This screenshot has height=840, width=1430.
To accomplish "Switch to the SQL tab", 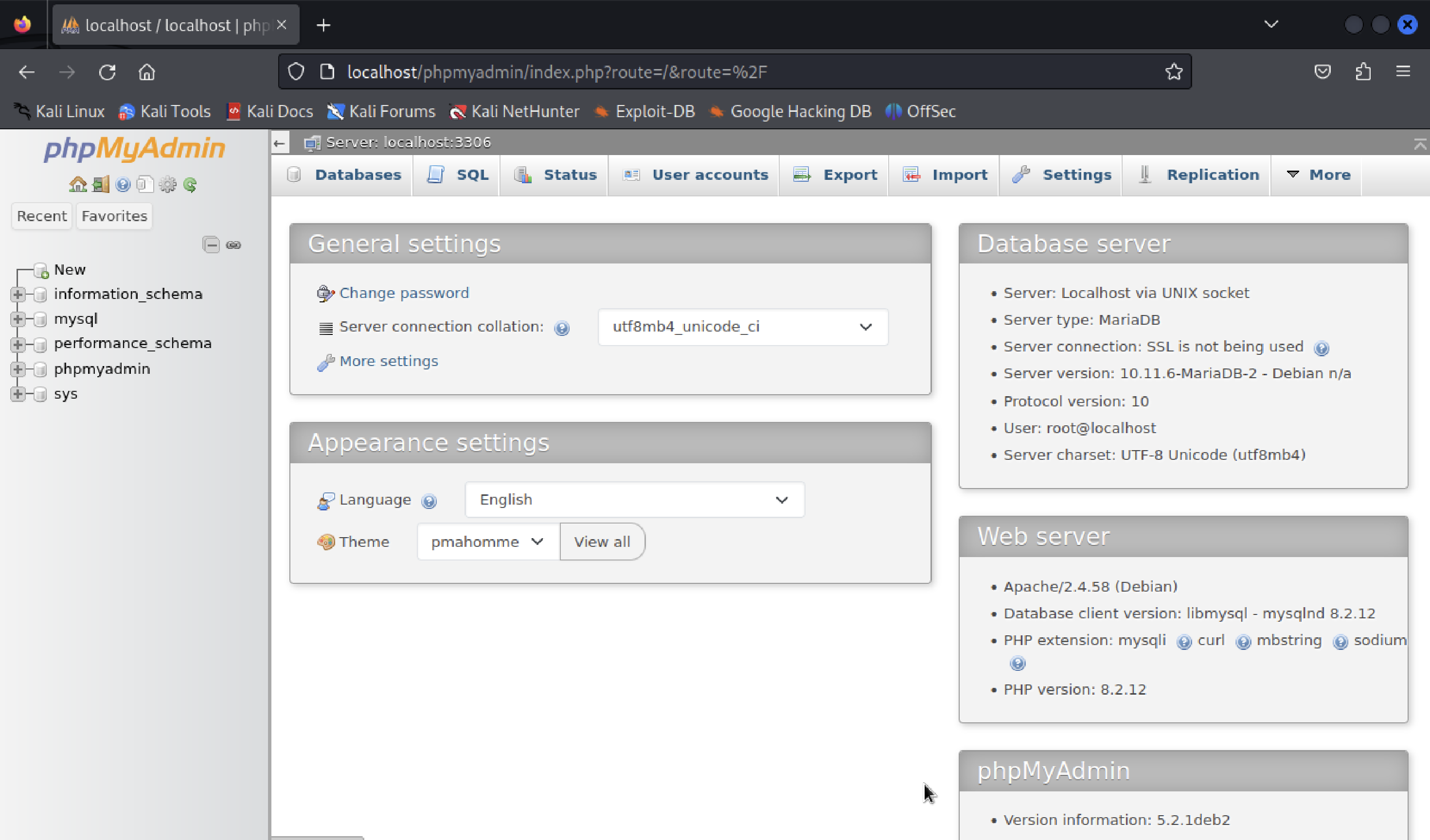I will (456, 175).
